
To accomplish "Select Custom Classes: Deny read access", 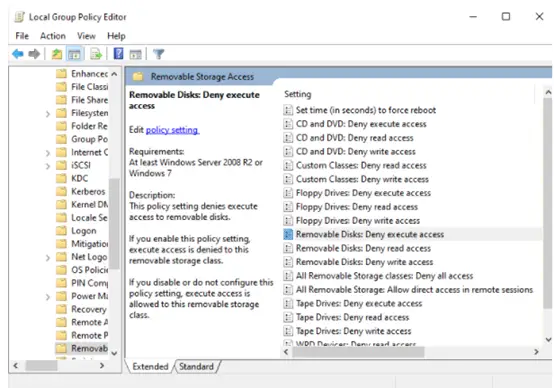I will pos(361,165).
